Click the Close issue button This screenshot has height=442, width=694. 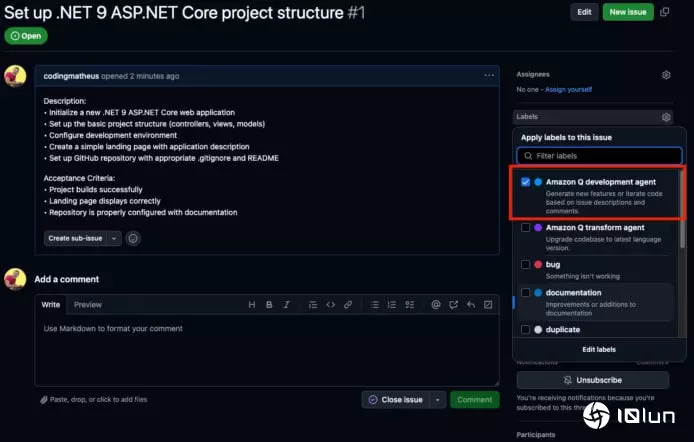click(x=395, y=400)
